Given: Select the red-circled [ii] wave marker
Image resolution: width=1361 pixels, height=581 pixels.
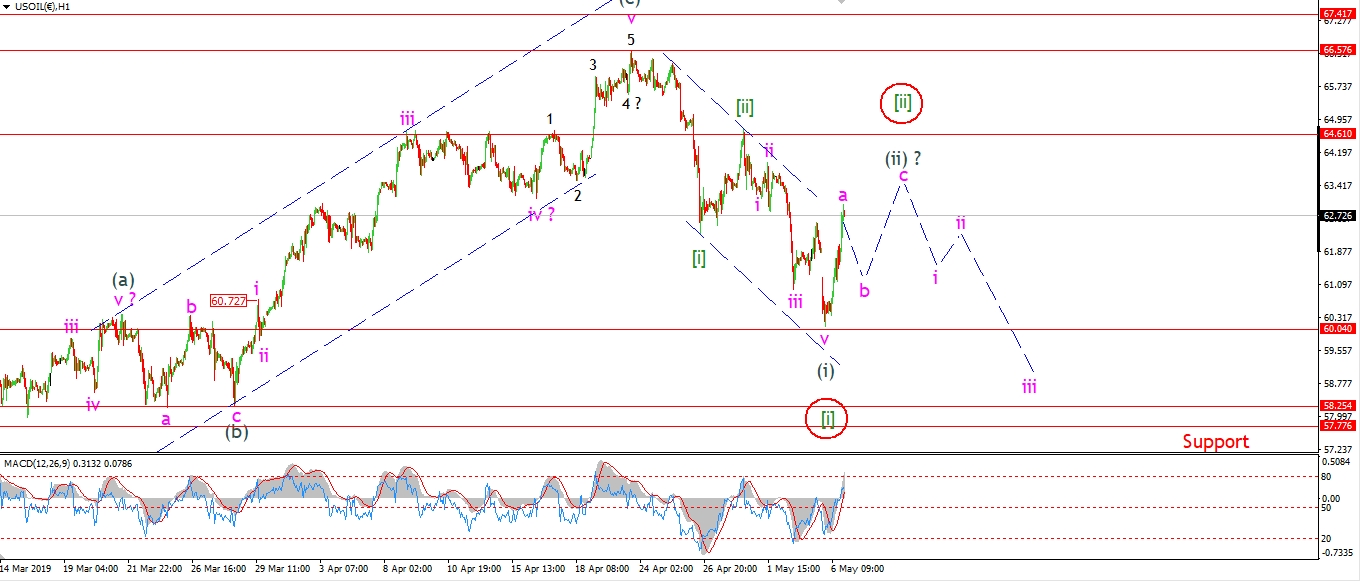Looking at the screenshot, I should [901, 102].
